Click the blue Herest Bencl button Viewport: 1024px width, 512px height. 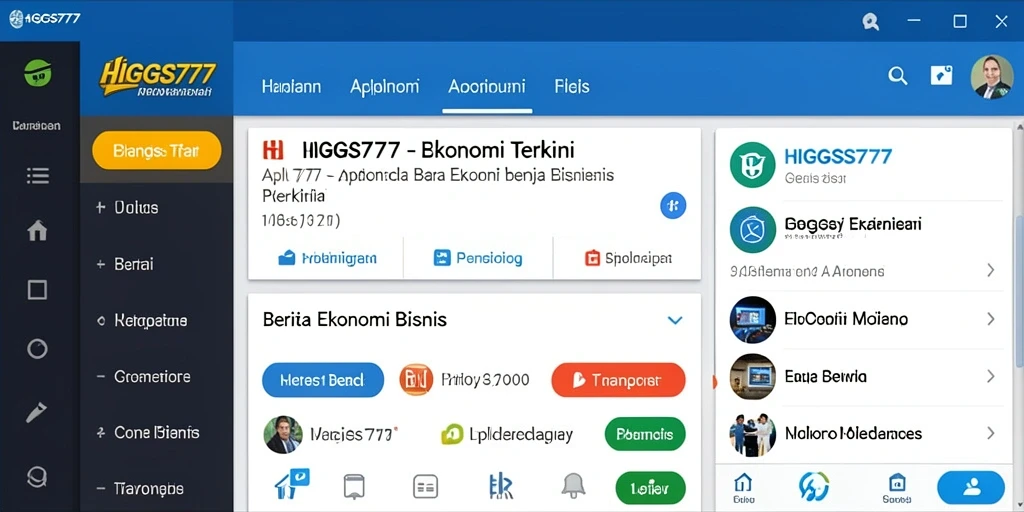tap(323, 380)
